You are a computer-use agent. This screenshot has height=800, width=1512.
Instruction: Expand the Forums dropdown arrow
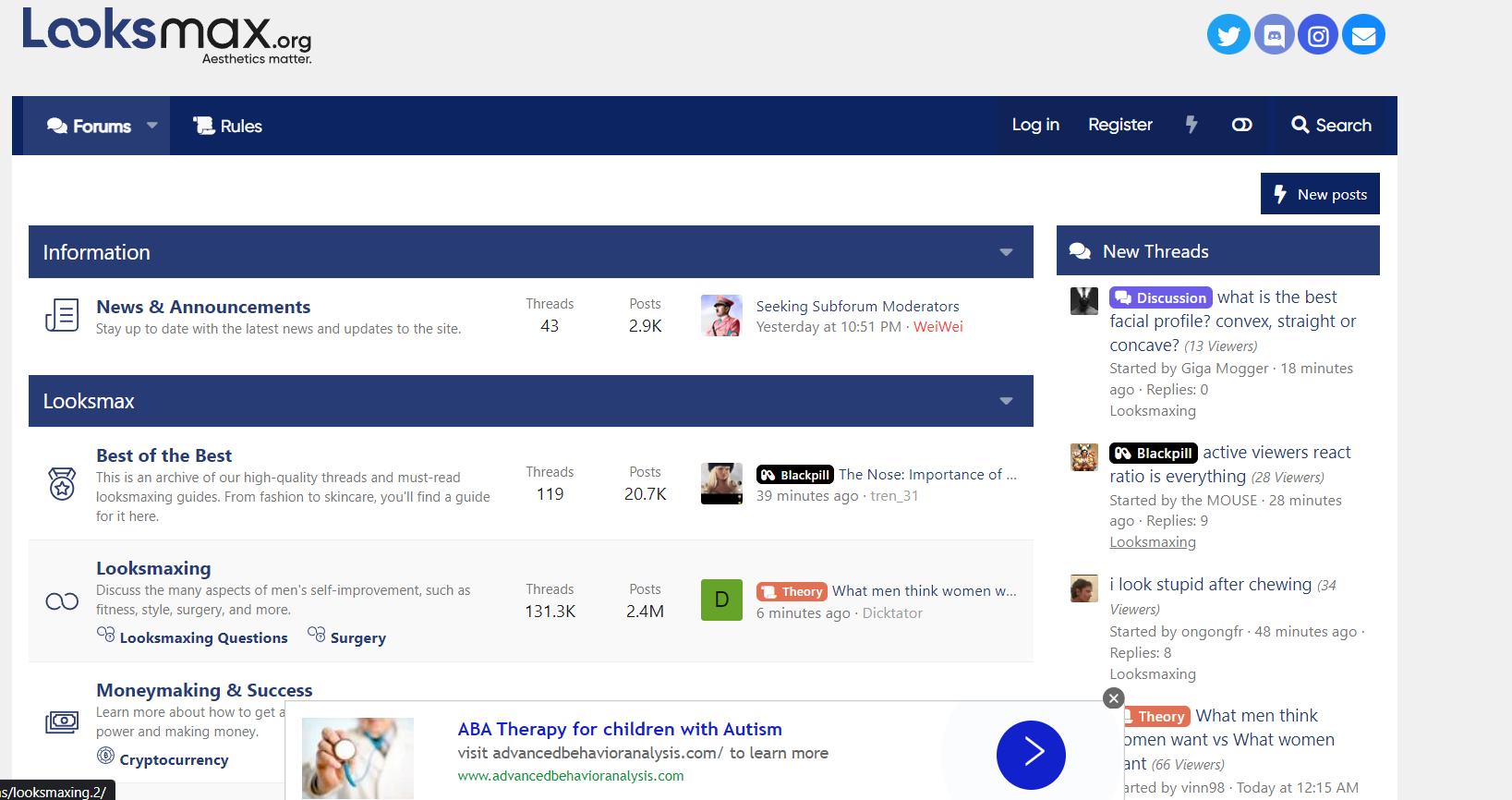tap(152, 126)
